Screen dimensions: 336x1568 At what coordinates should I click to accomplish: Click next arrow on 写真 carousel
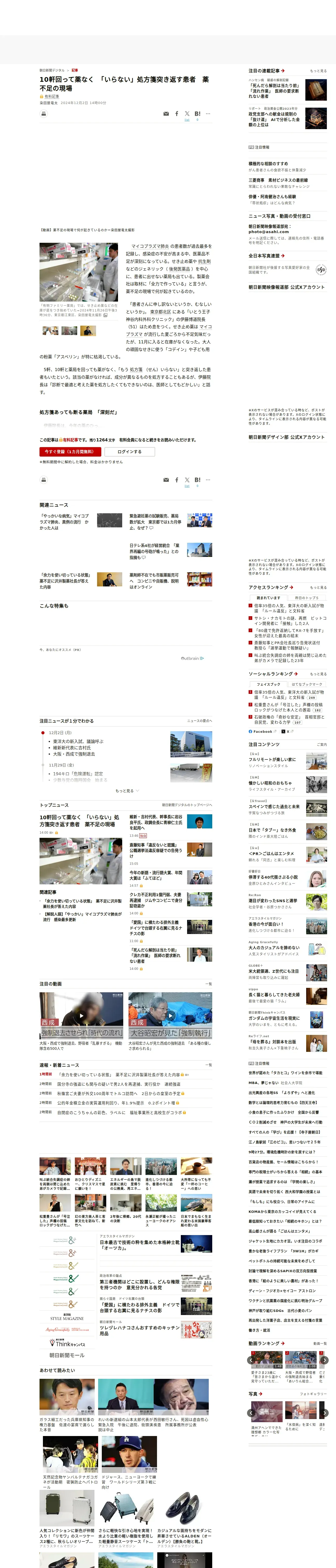click(x=324, y=1413)
